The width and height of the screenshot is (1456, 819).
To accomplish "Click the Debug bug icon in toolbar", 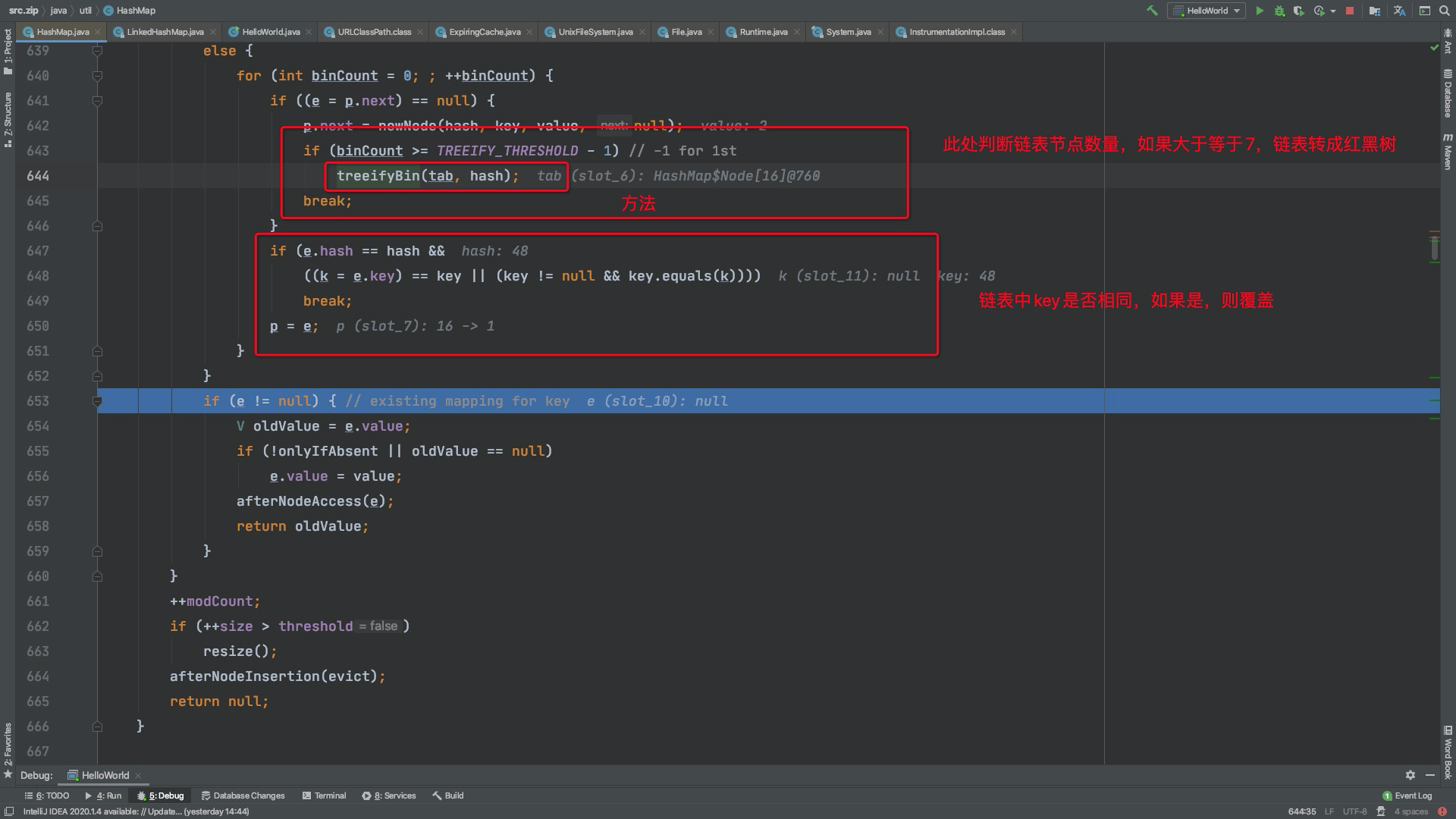I will 1279,11.
